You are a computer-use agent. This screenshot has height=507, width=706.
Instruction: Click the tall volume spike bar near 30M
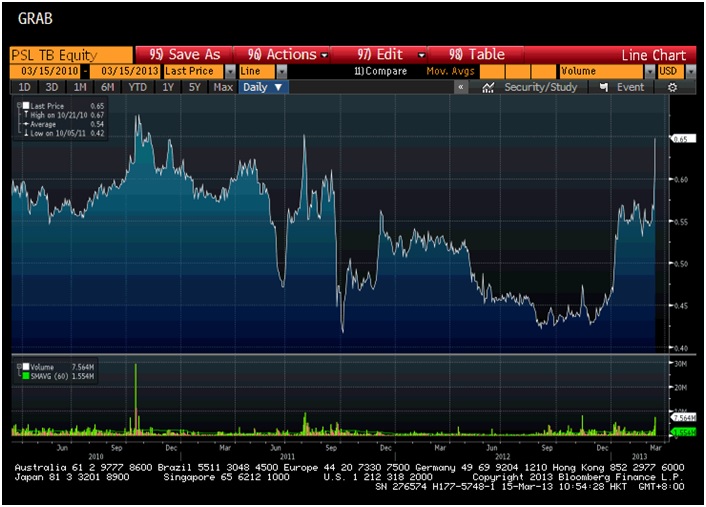click(x=136, y=398)
